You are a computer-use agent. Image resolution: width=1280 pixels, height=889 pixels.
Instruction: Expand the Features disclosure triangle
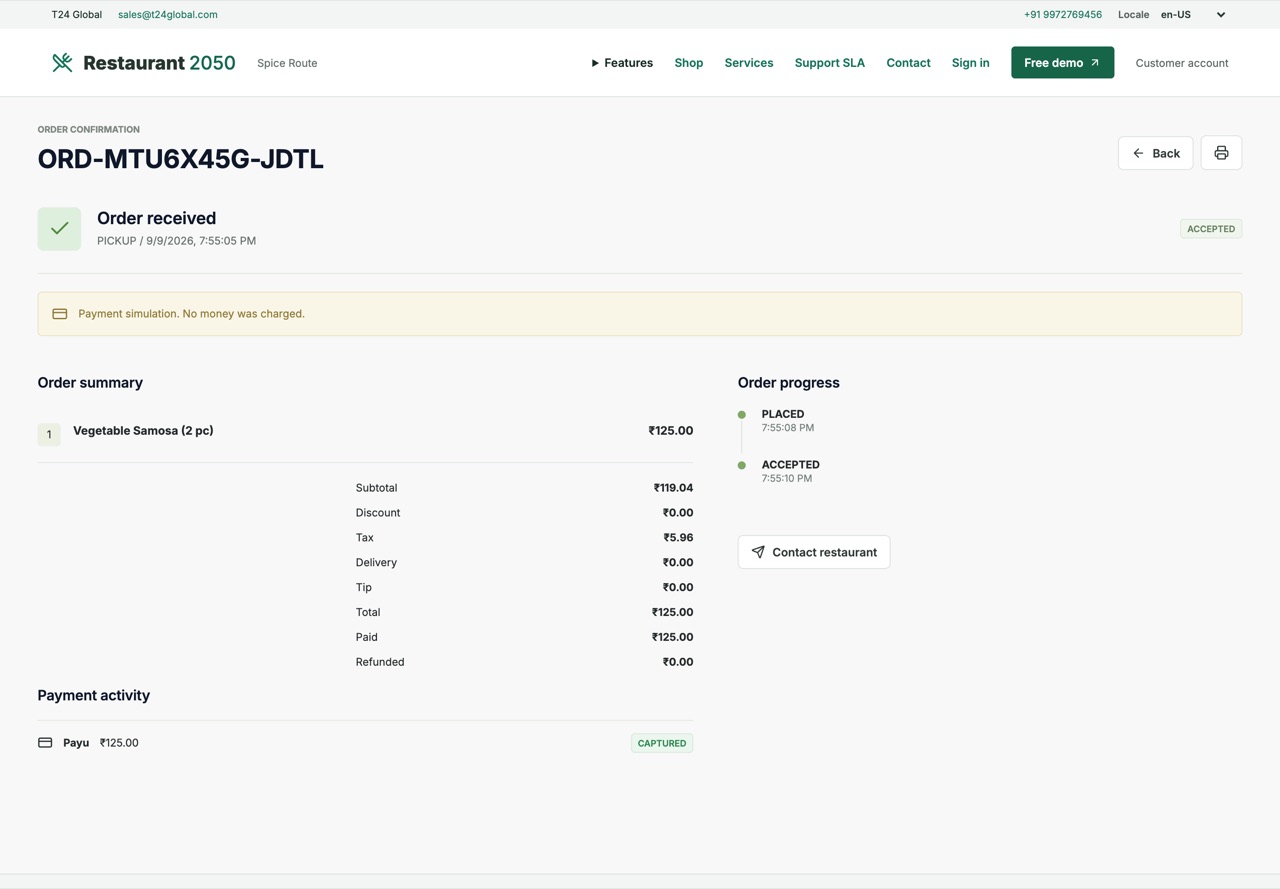595,63
